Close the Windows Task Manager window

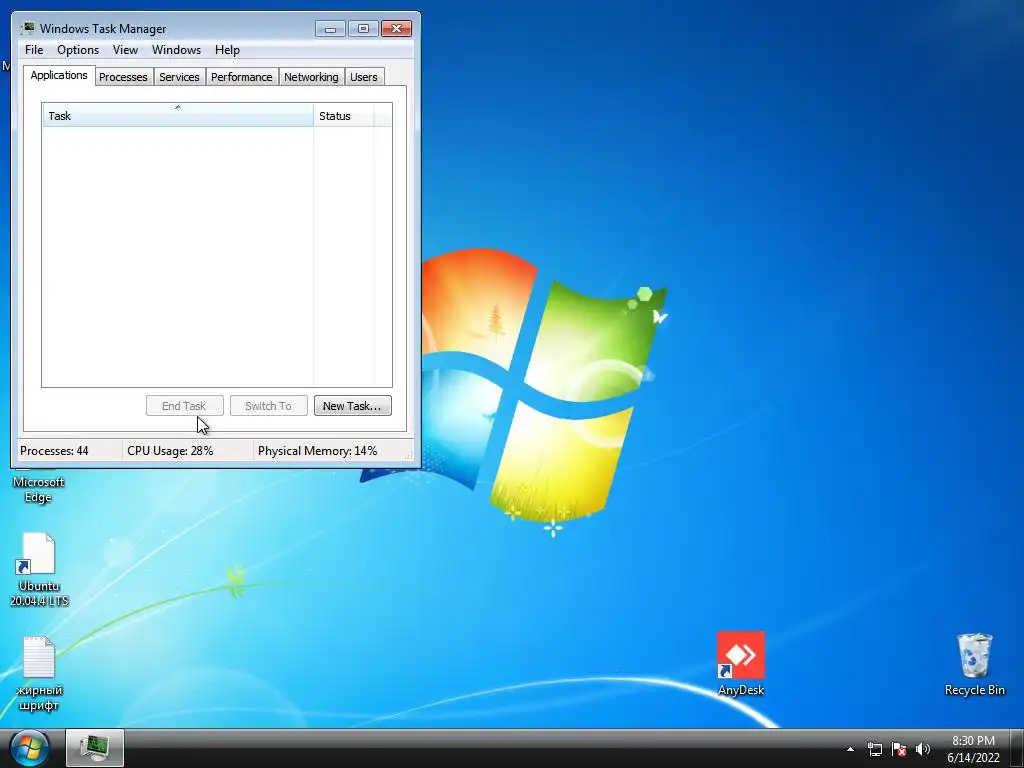click(x=396, y=29)
